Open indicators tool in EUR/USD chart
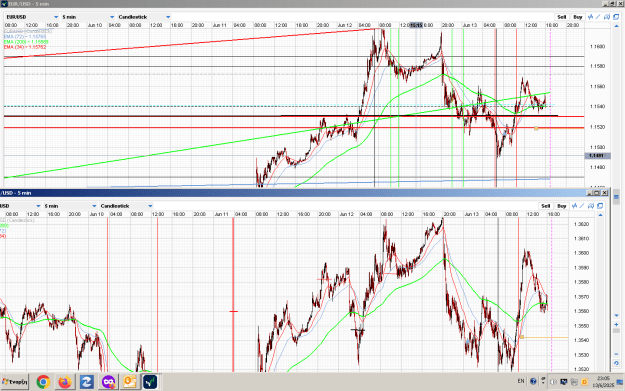Image resolution: width=625 pixels, height=391 pixels. click(590, 17)
